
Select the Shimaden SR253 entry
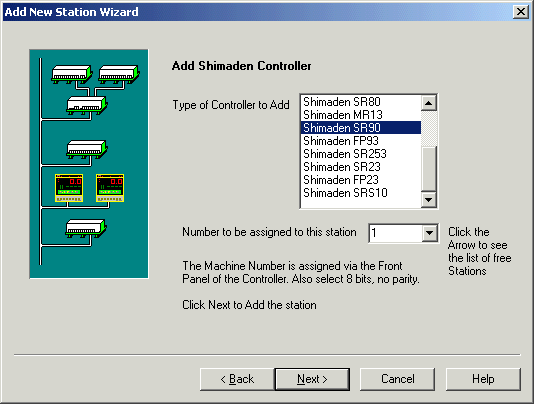[361, 154]
